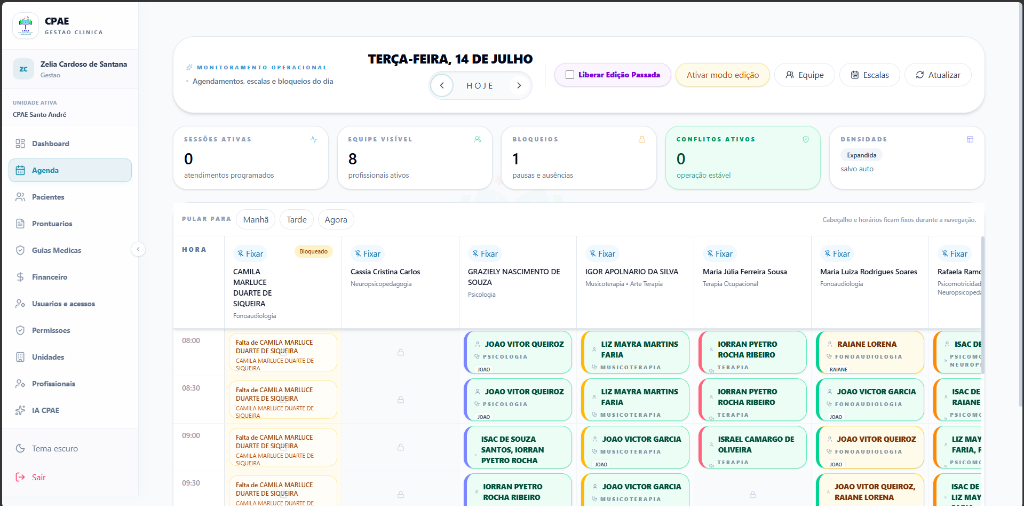Open the Escalas schedule button
This screenshot has height=506, width=1024.
[869, 75]
